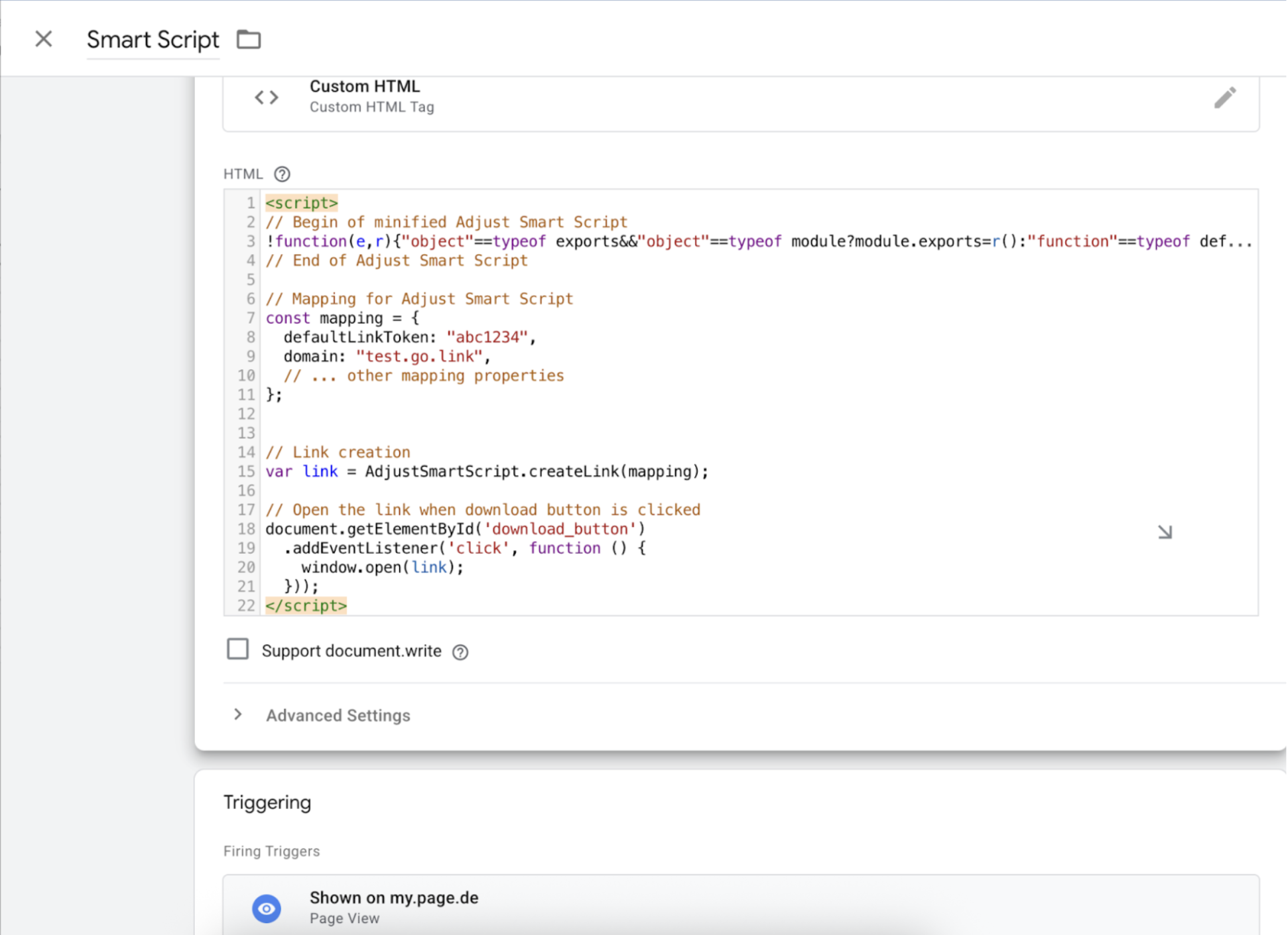
Task: Click the Custom HTML tag type icon
Action: [266, 97]
